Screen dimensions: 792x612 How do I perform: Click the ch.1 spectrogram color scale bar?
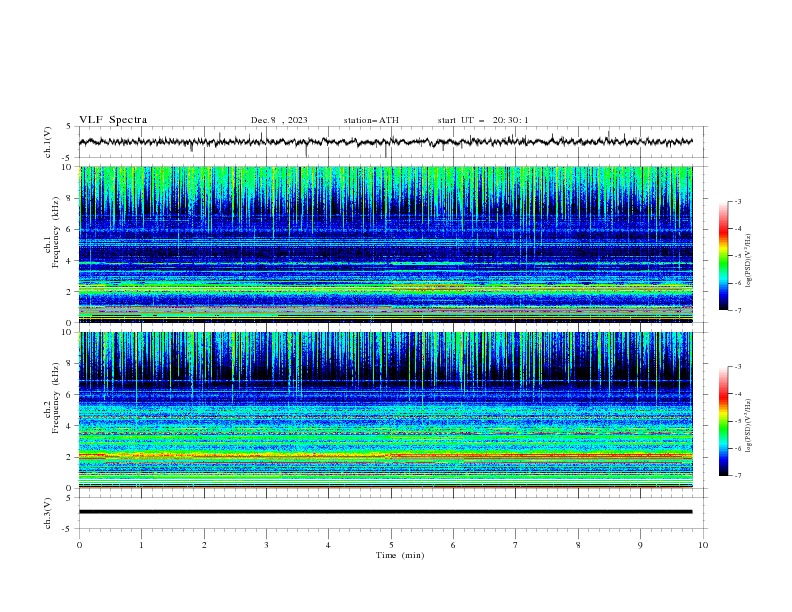tap(723, 256)
